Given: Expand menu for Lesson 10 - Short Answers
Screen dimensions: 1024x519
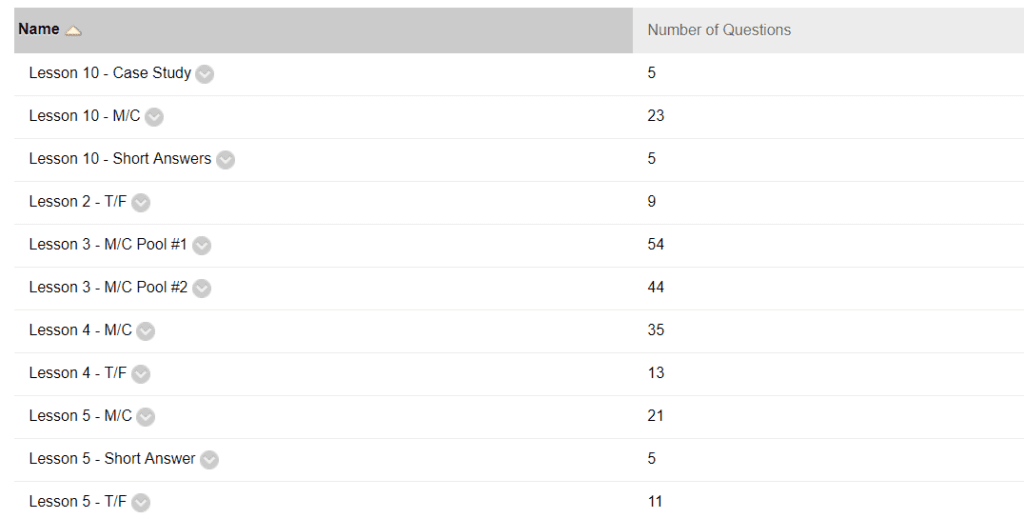Looking at the screenshot, I should (x=225, y=160).
